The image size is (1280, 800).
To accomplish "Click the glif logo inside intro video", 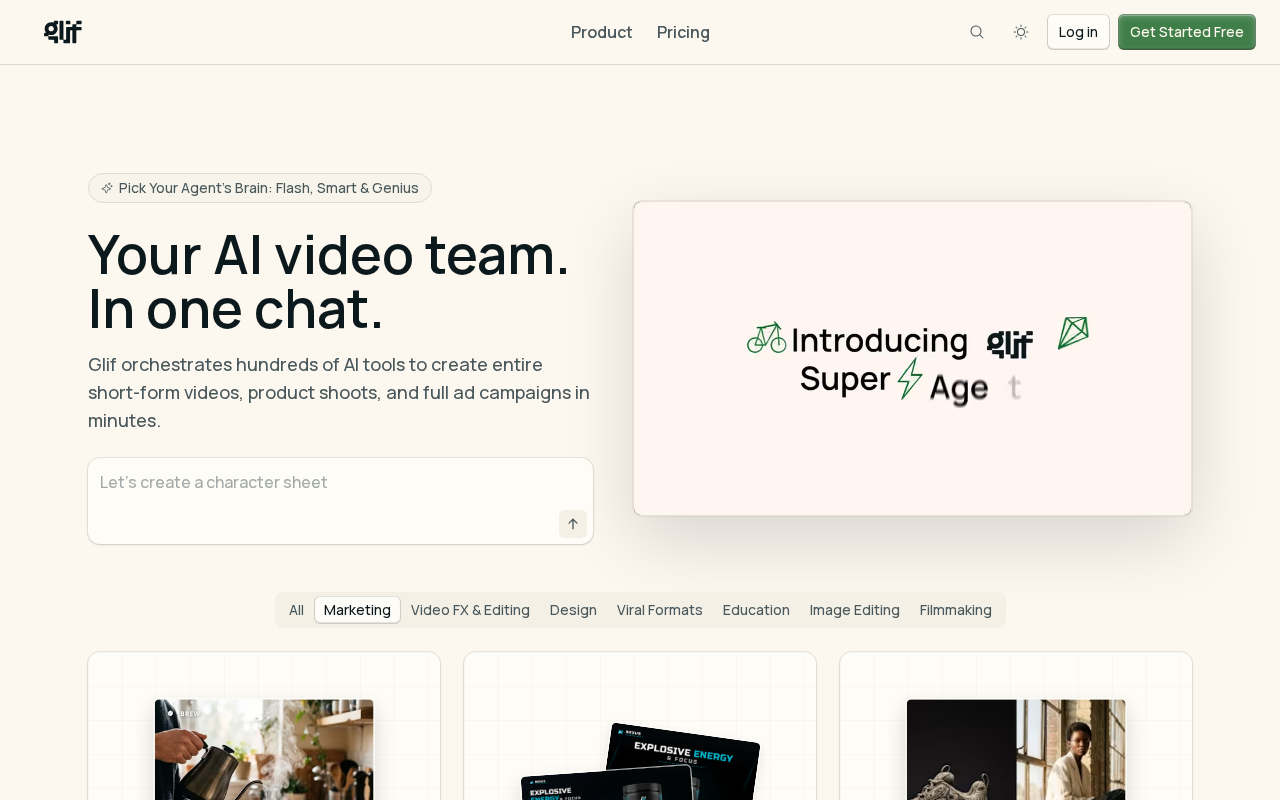I will (x=1010, y=344).
